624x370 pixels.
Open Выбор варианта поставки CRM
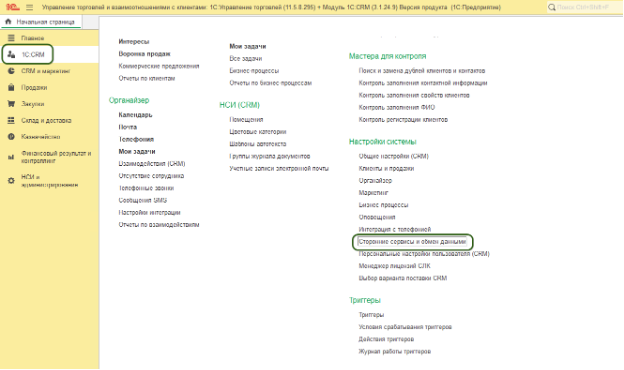pyautogui.click(x=403, y=278)
